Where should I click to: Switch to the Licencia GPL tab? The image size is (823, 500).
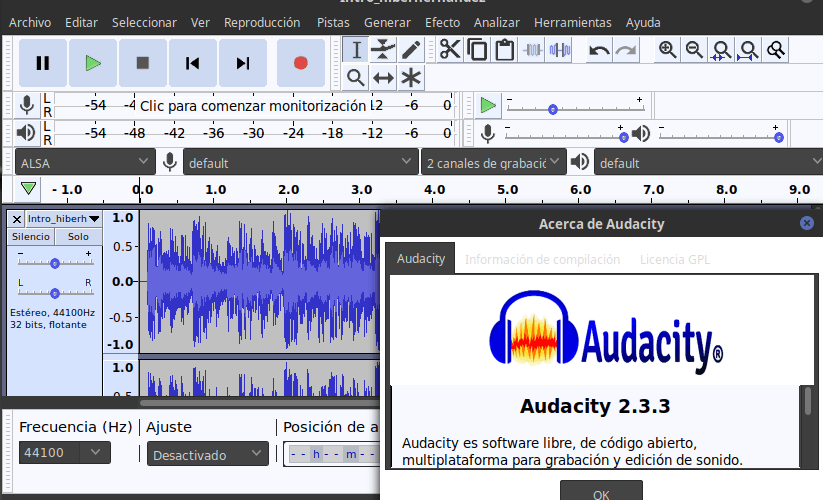675,259
